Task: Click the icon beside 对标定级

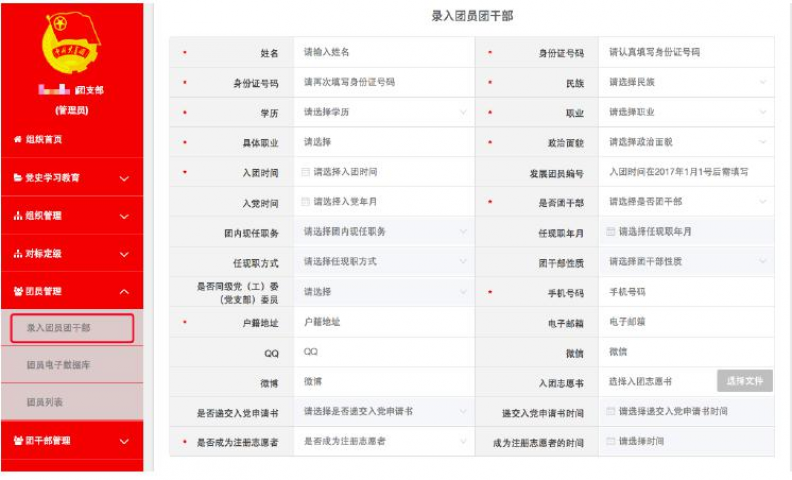Action: click(17, 254)
